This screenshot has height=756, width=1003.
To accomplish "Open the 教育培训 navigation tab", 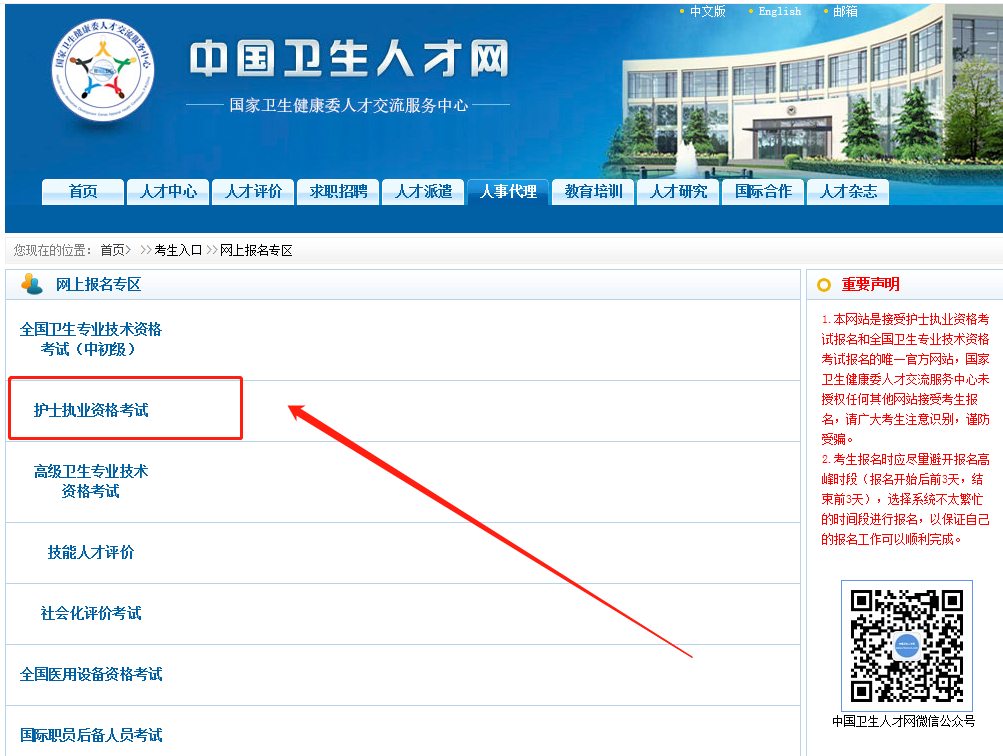I will point(592,192).
